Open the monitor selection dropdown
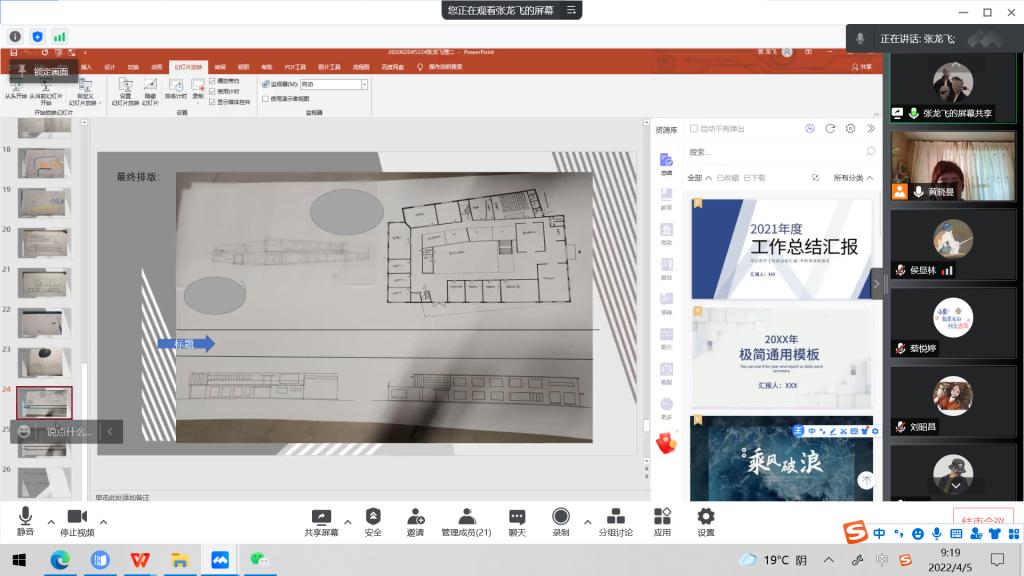 [364, 85]
